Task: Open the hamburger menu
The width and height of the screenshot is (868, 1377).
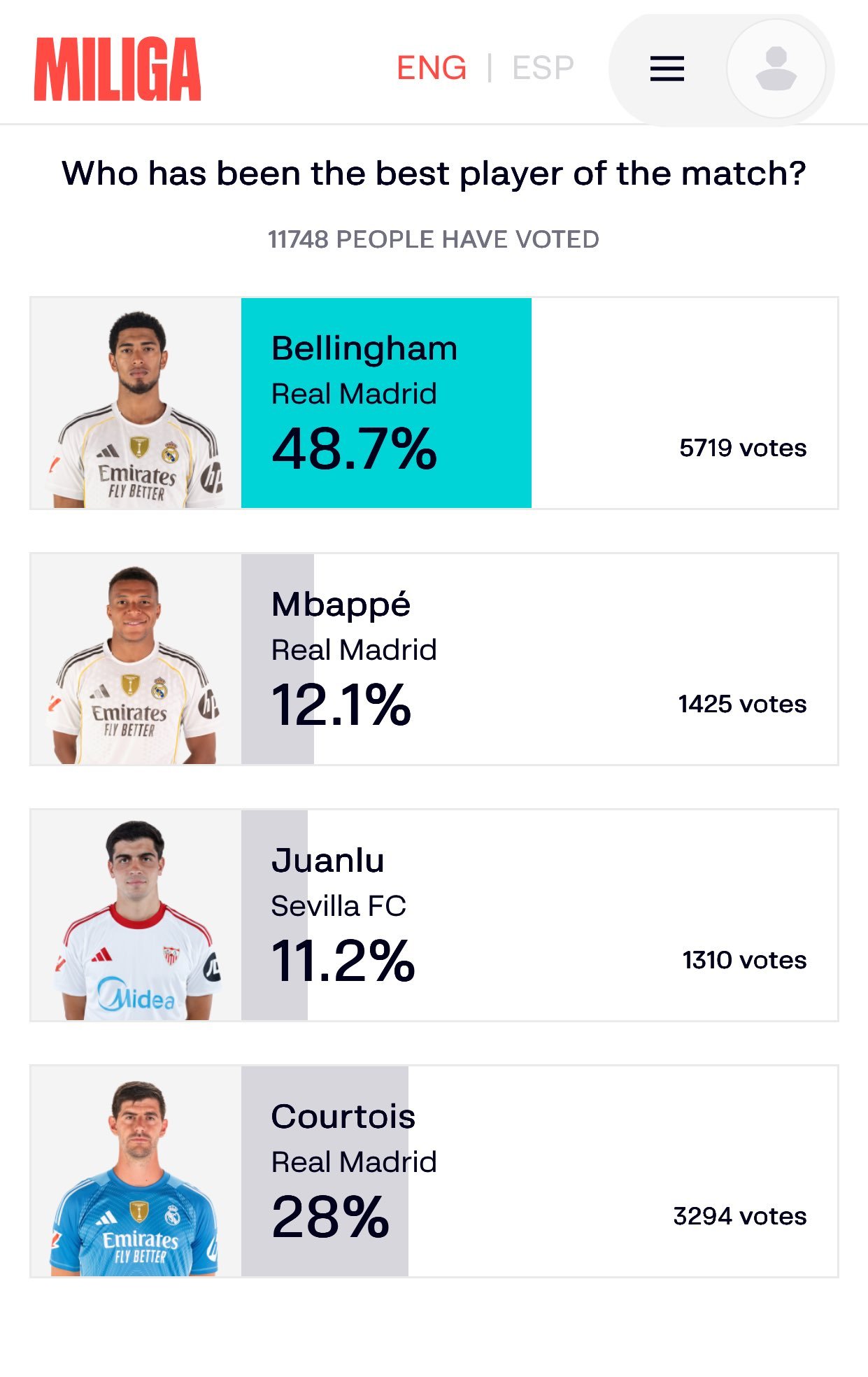Action: point(667,69)
